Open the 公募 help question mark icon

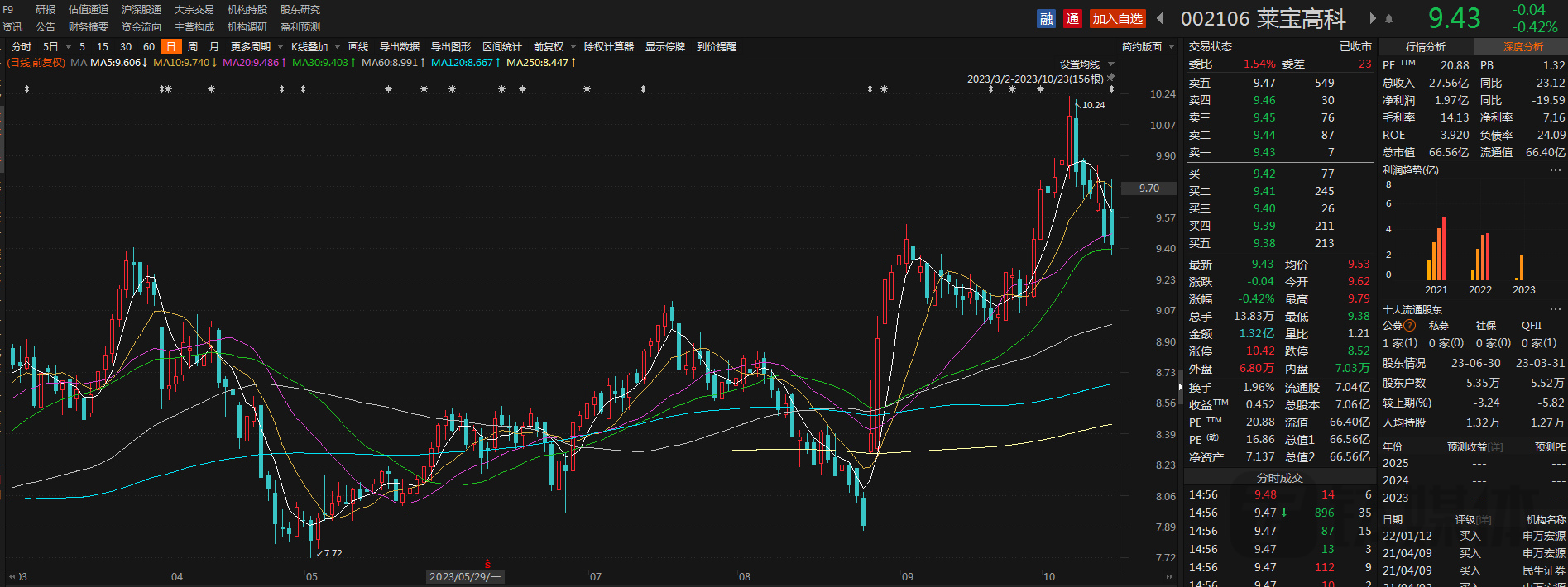1410,326
